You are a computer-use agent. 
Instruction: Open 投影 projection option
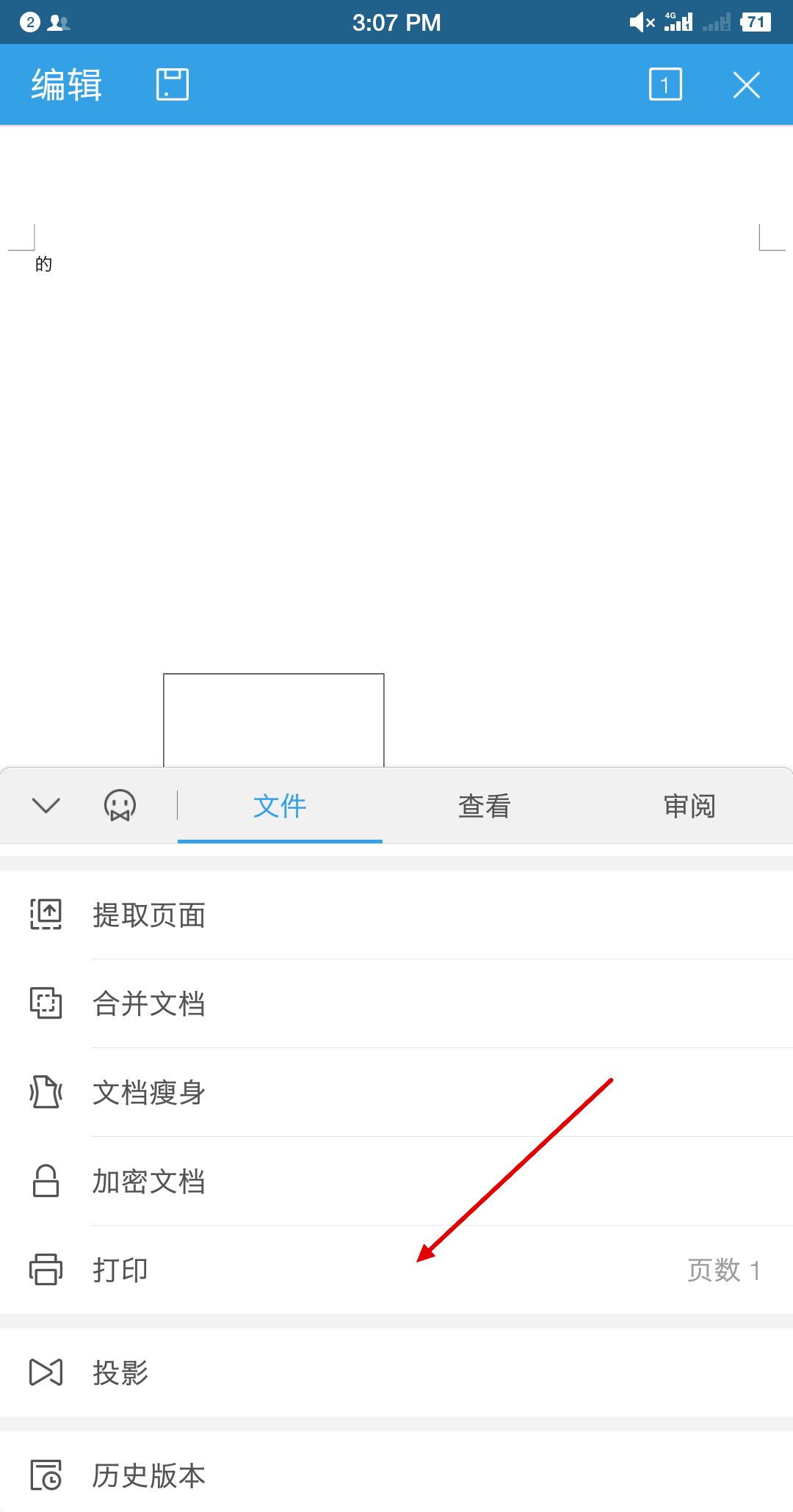pos(396,1373)
